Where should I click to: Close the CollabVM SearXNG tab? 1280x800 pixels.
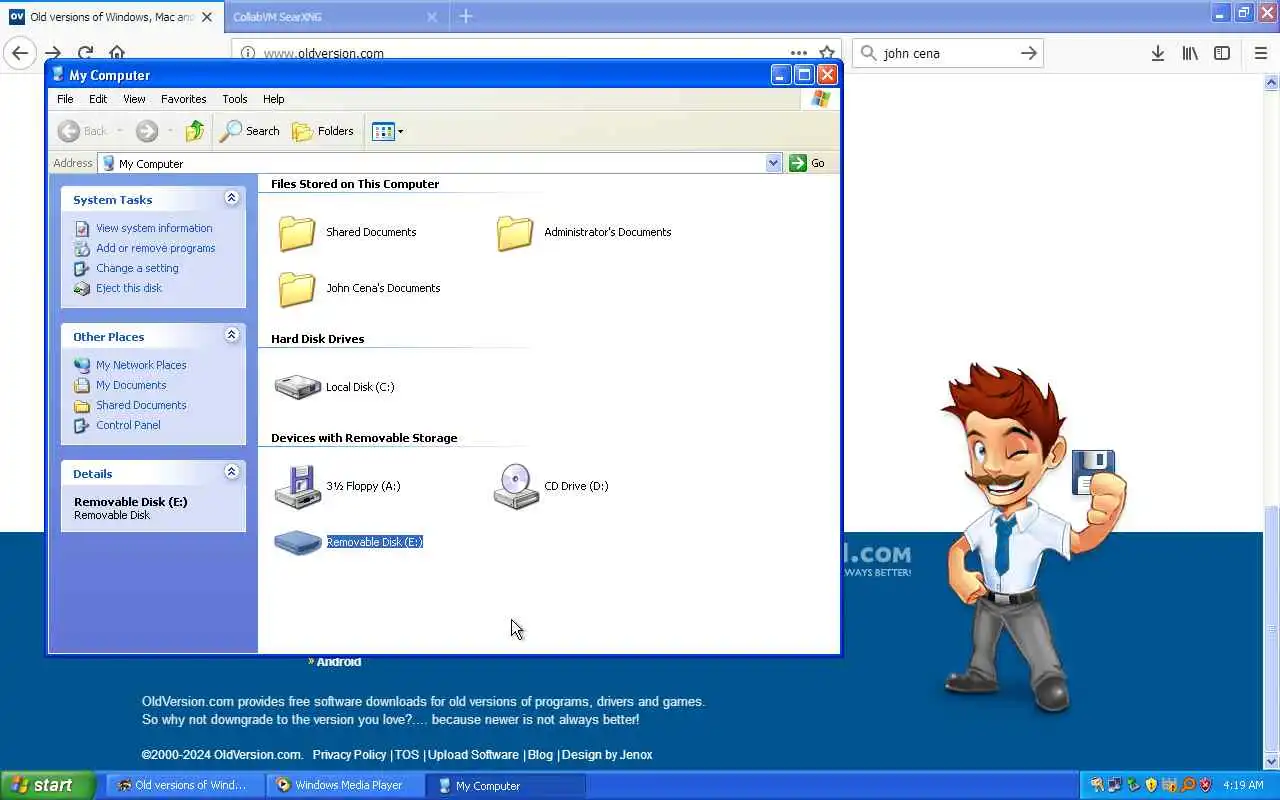(432, 17)
